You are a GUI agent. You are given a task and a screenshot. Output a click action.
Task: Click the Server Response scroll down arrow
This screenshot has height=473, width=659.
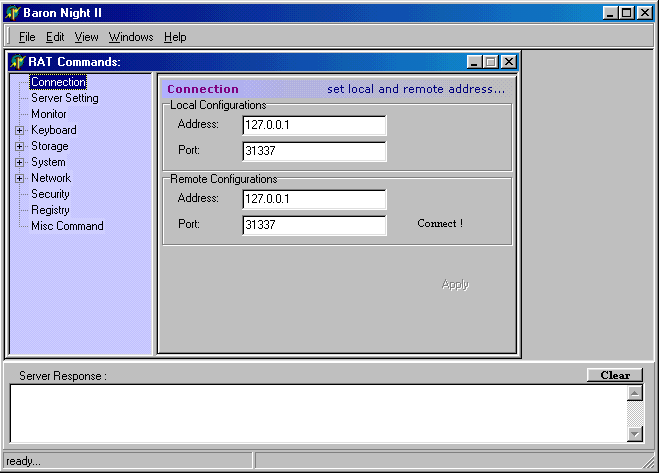point(634,434)
